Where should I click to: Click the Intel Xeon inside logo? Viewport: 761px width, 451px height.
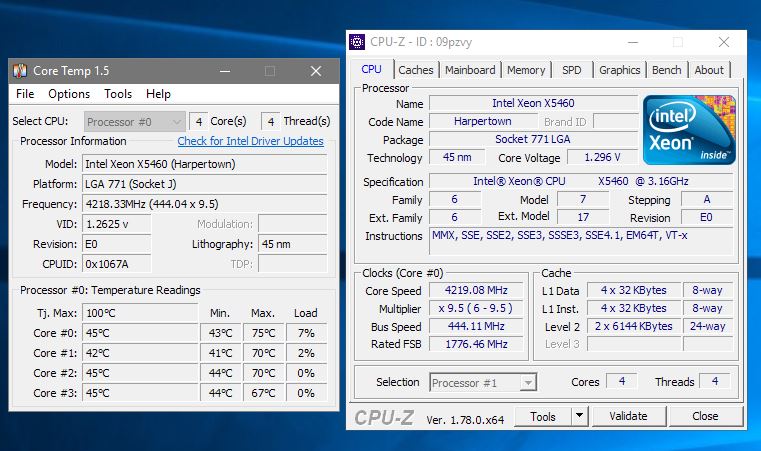coord(689,130)
